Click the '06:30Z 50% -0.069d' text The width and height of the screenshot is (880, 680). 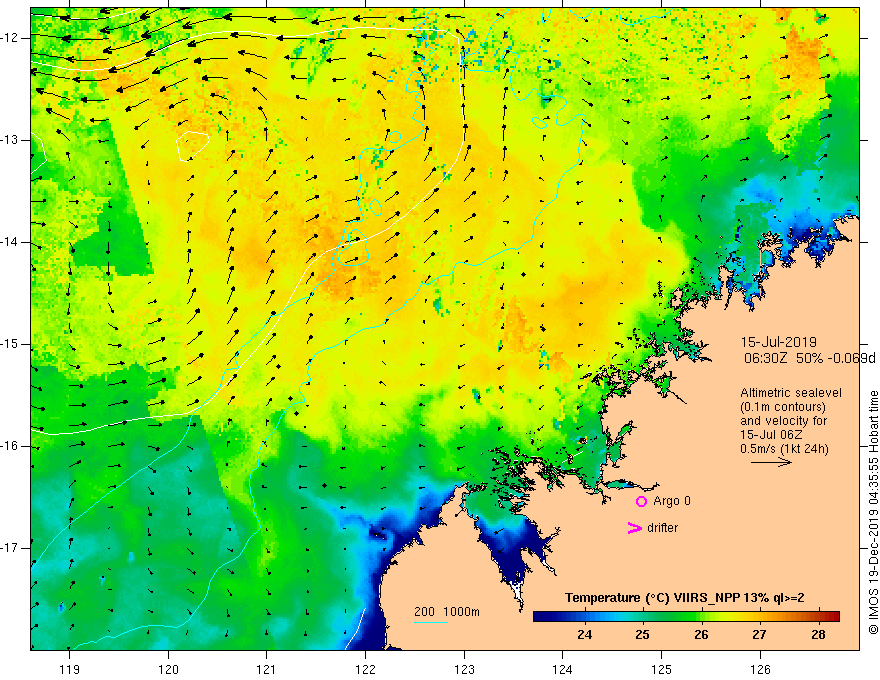[810, 358]
